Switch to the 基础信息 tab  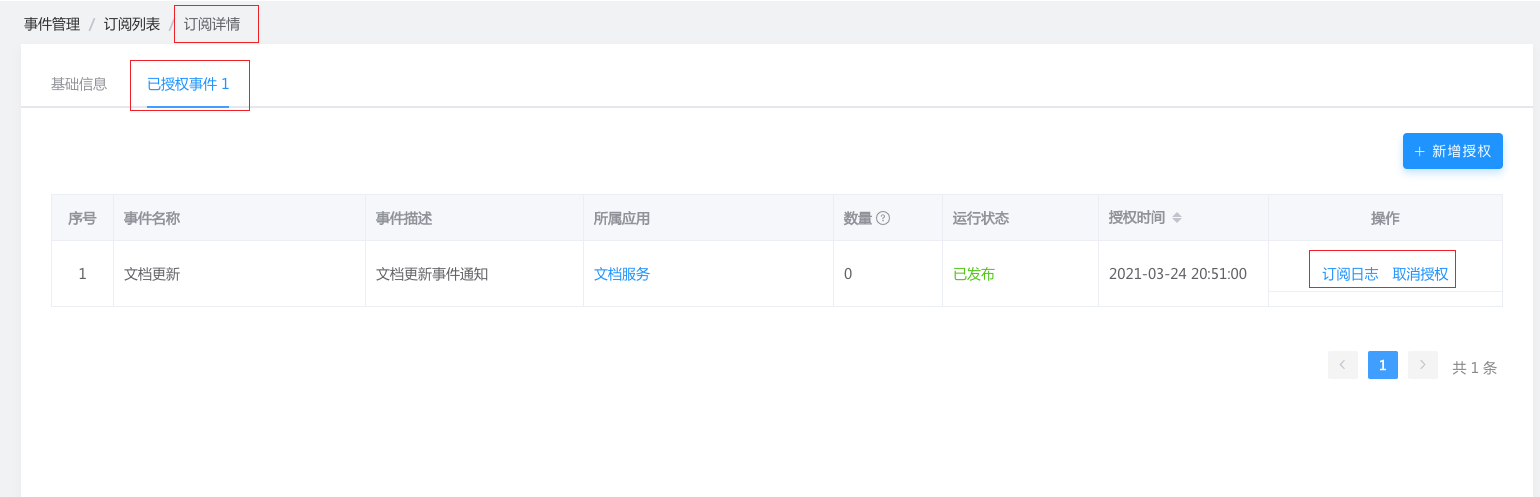click(79, 84)
